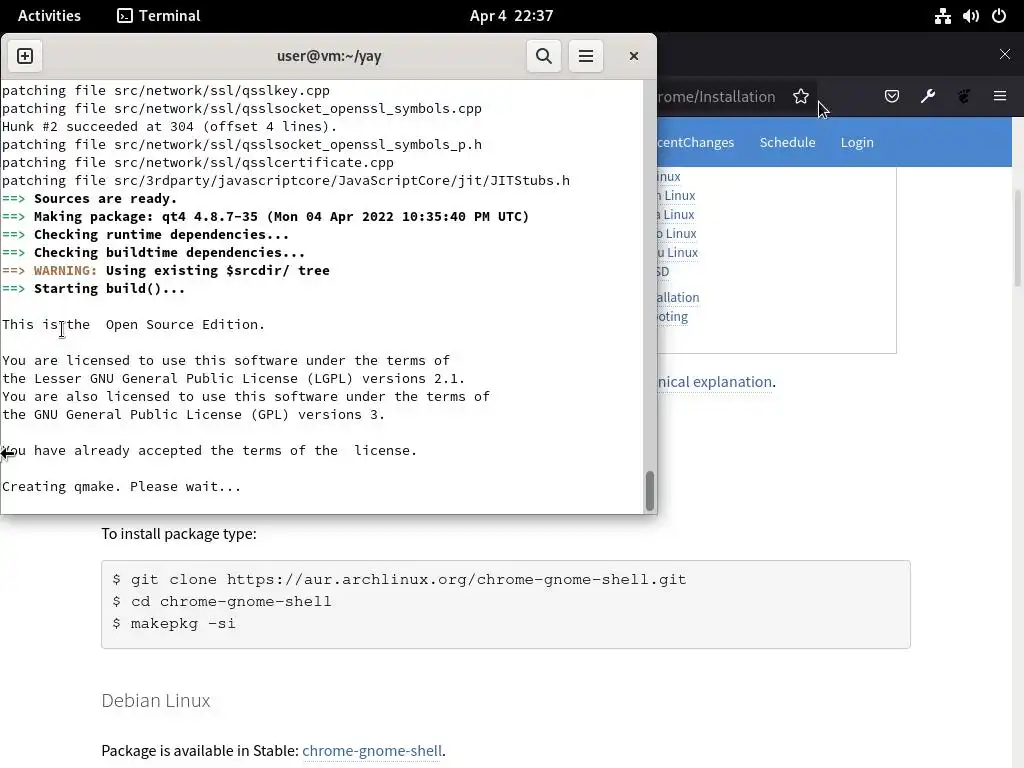Click the 'Debian Linux' heading
This screenshot has height=768, width=1024.
point(155,700)
